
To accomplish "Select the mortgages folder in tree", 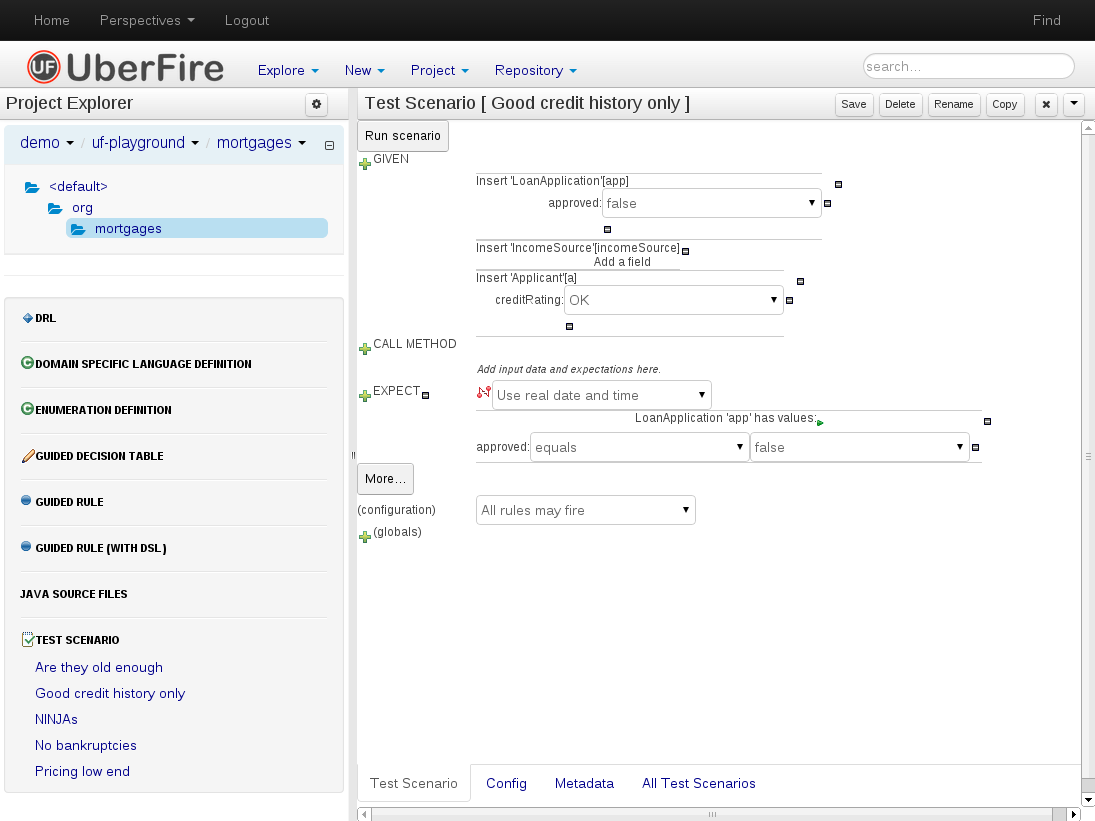I will tap(128, 228).
